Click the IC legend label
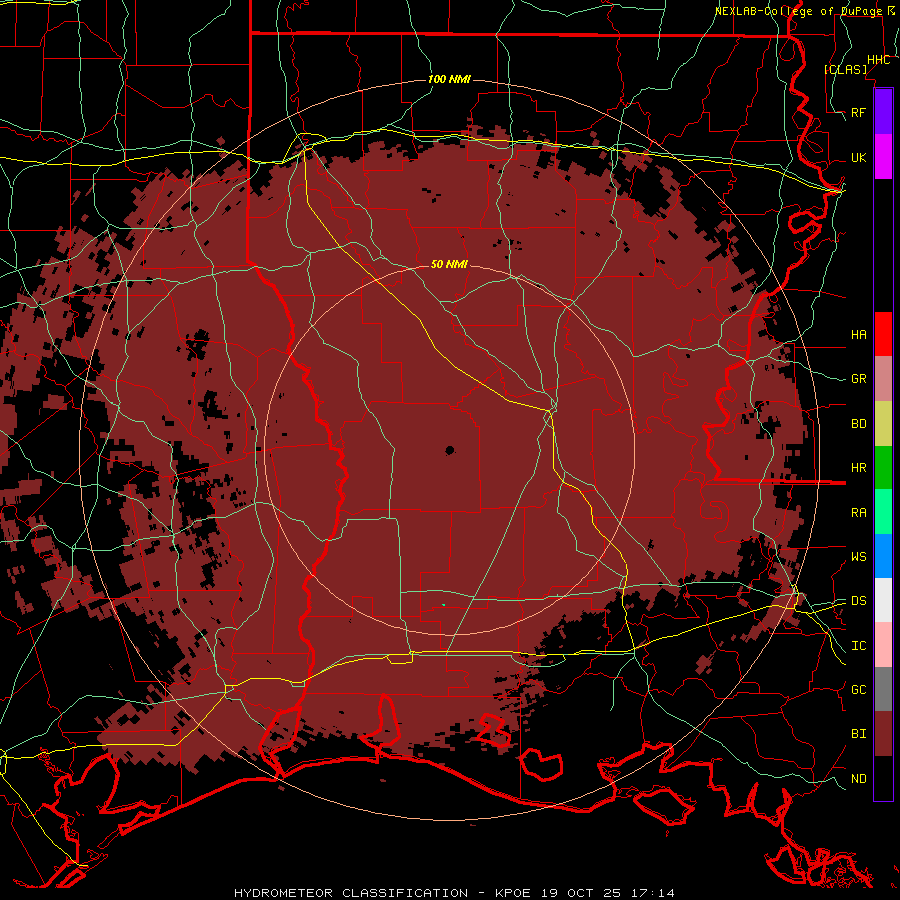This screenshot has width=900, height=900. pyautogui.click(x=859, y=646)
